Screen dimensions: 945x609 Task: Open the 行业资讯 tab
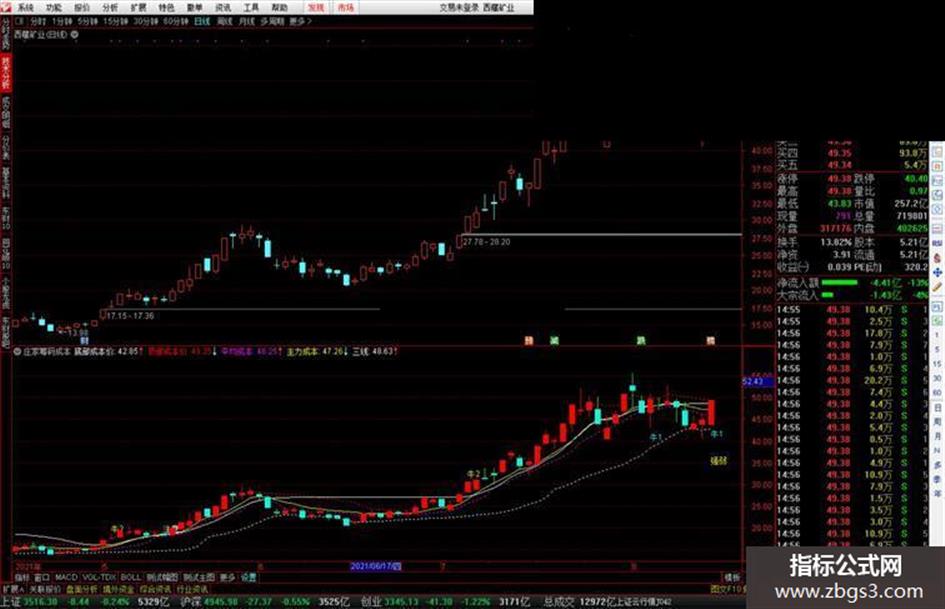click(192, 588)
